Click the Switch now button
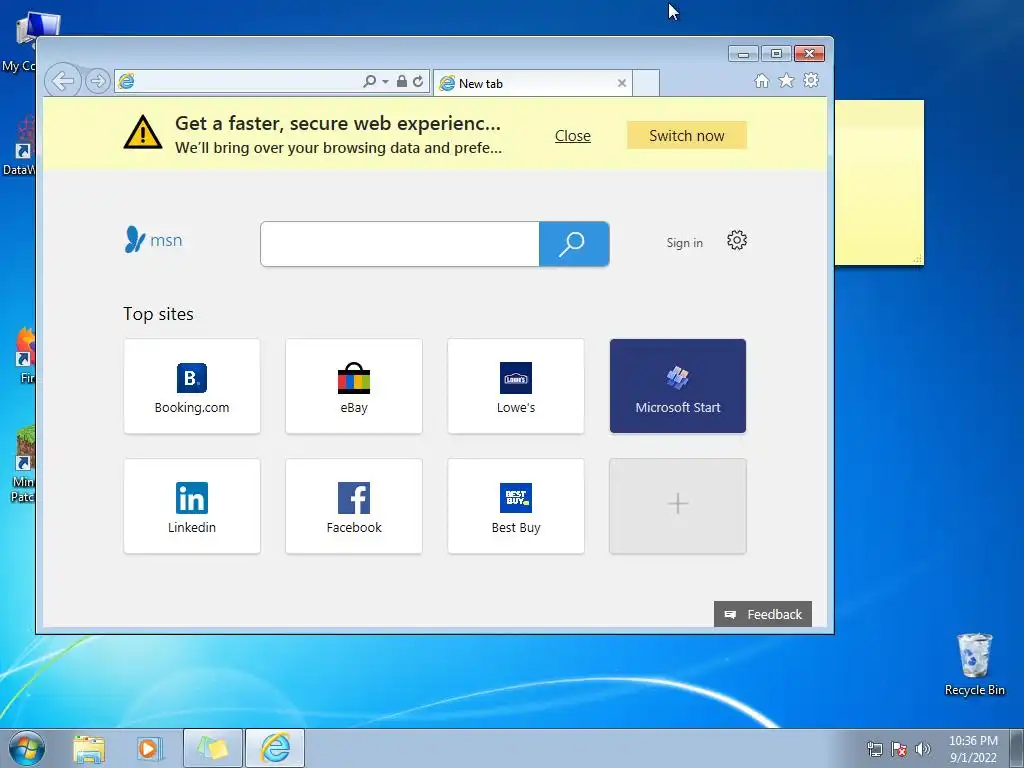Viewport: 1024px width, 768px height. pos(686,135)
